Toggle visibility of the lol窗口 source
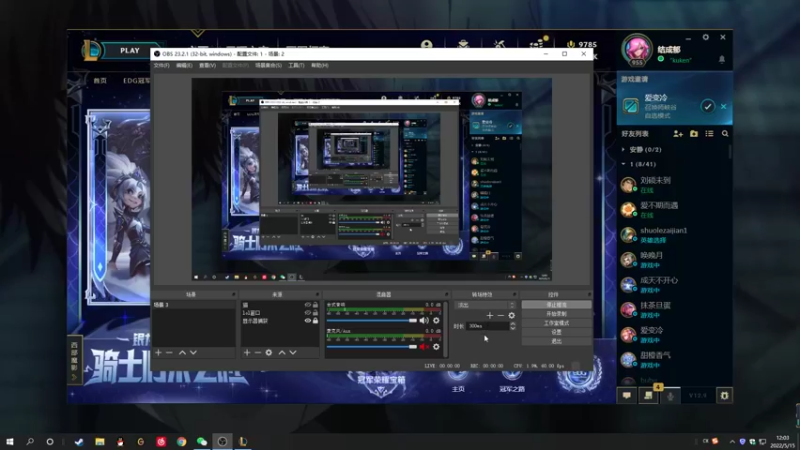 pyautogui.click(x=308, y=313)
